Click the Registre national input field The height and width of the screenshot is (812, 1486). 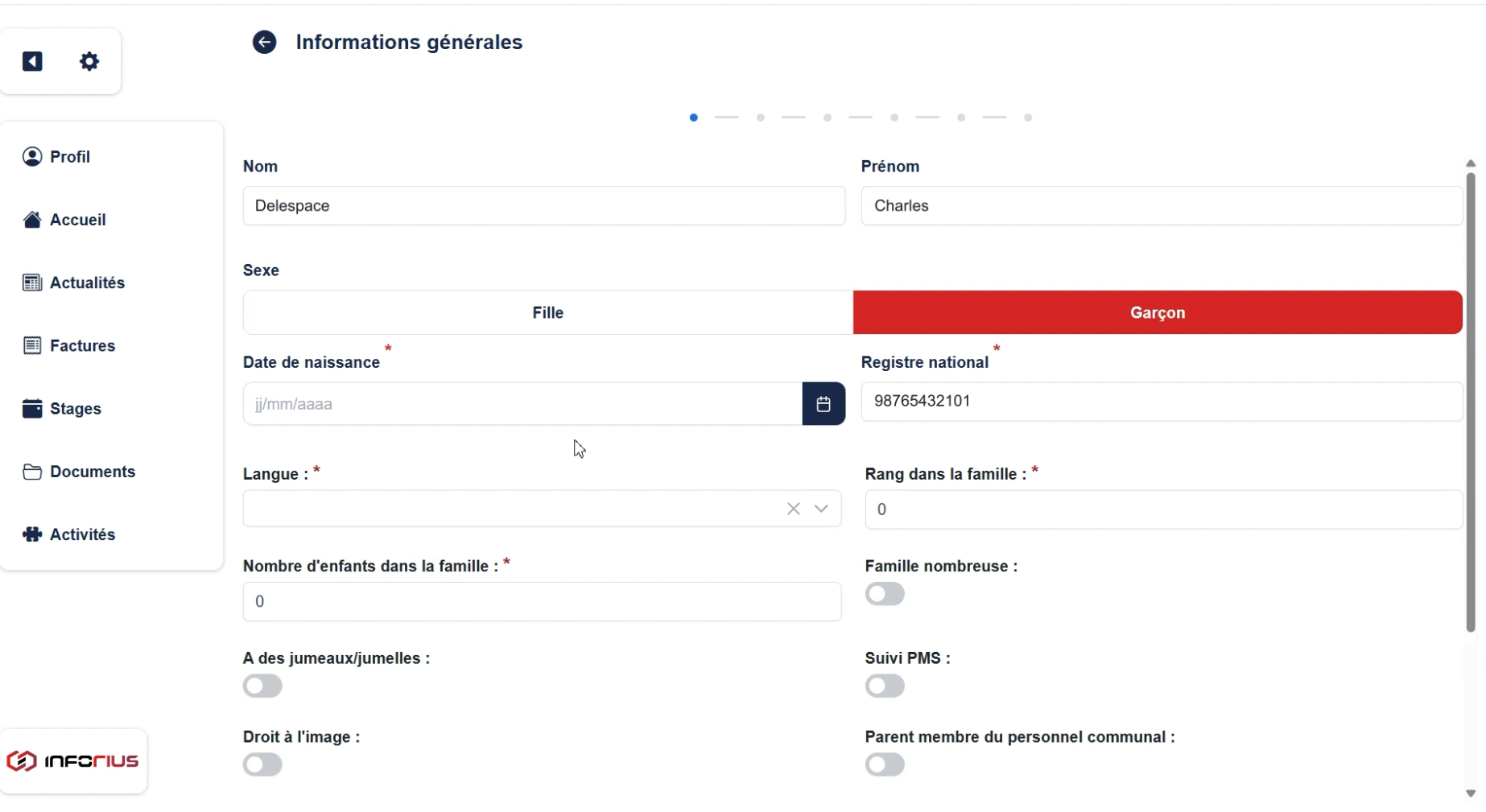[1162, 402]
